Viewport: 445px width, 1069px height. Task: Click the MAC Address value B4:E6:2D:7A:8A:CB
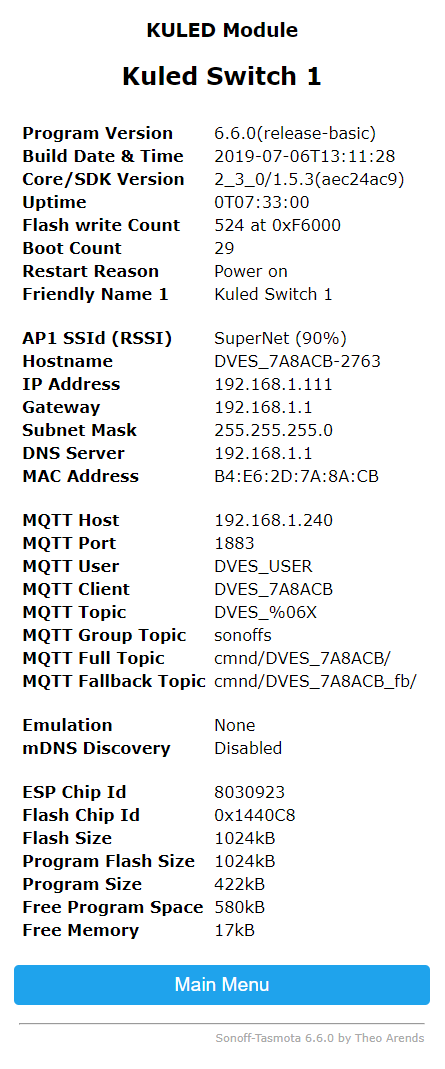tap(296, 476)
